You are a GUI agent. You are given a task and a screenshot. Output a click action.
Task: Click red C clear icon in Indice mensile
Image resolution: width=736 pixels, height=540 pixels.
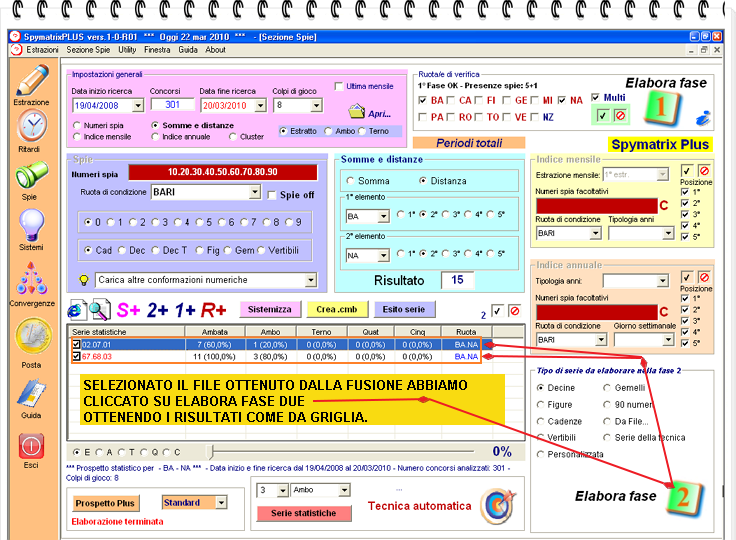click(663, 206)
